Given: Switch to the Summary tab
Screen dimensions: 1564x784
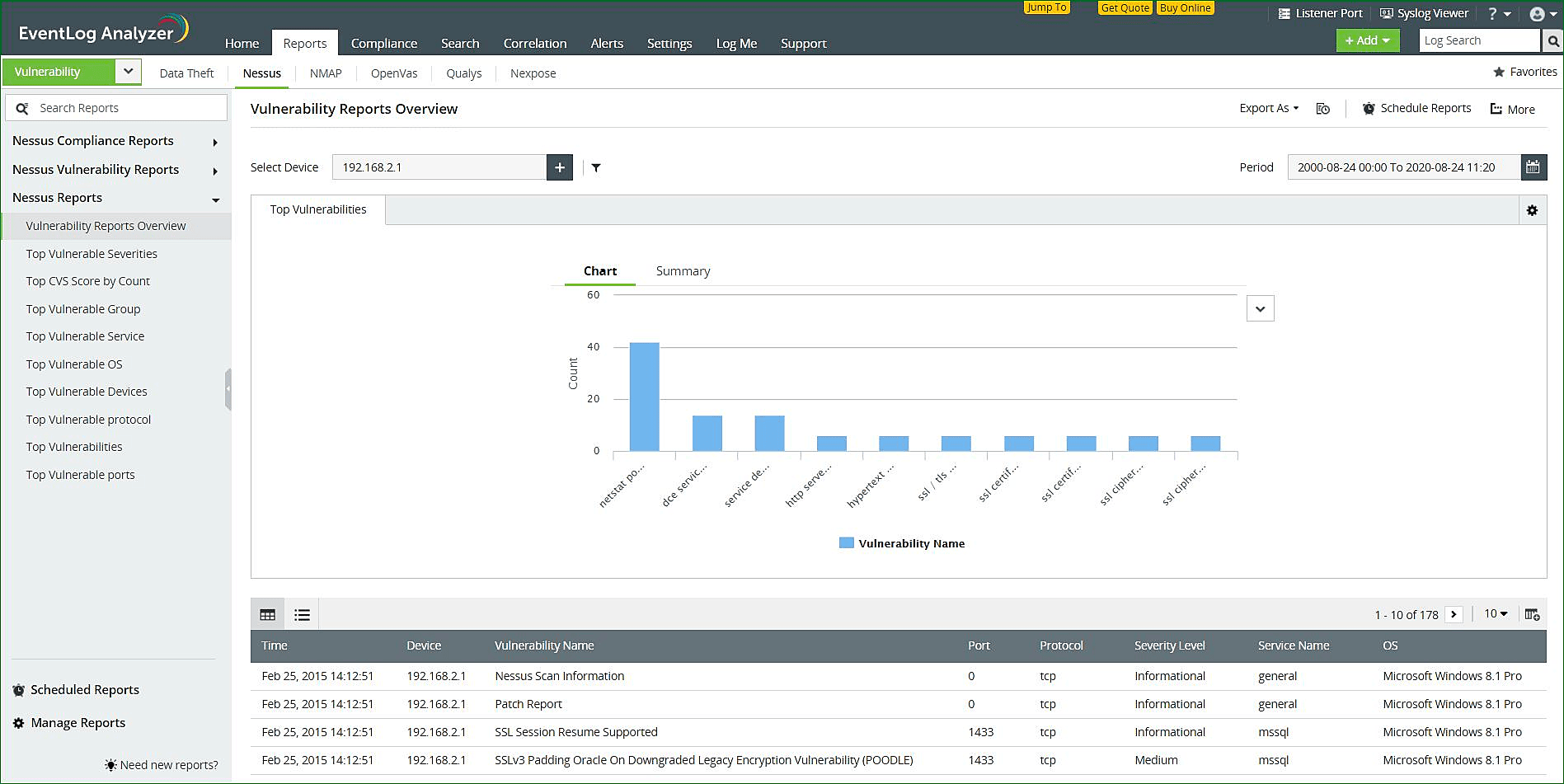Looking at the screenshot, I should 683,271.
